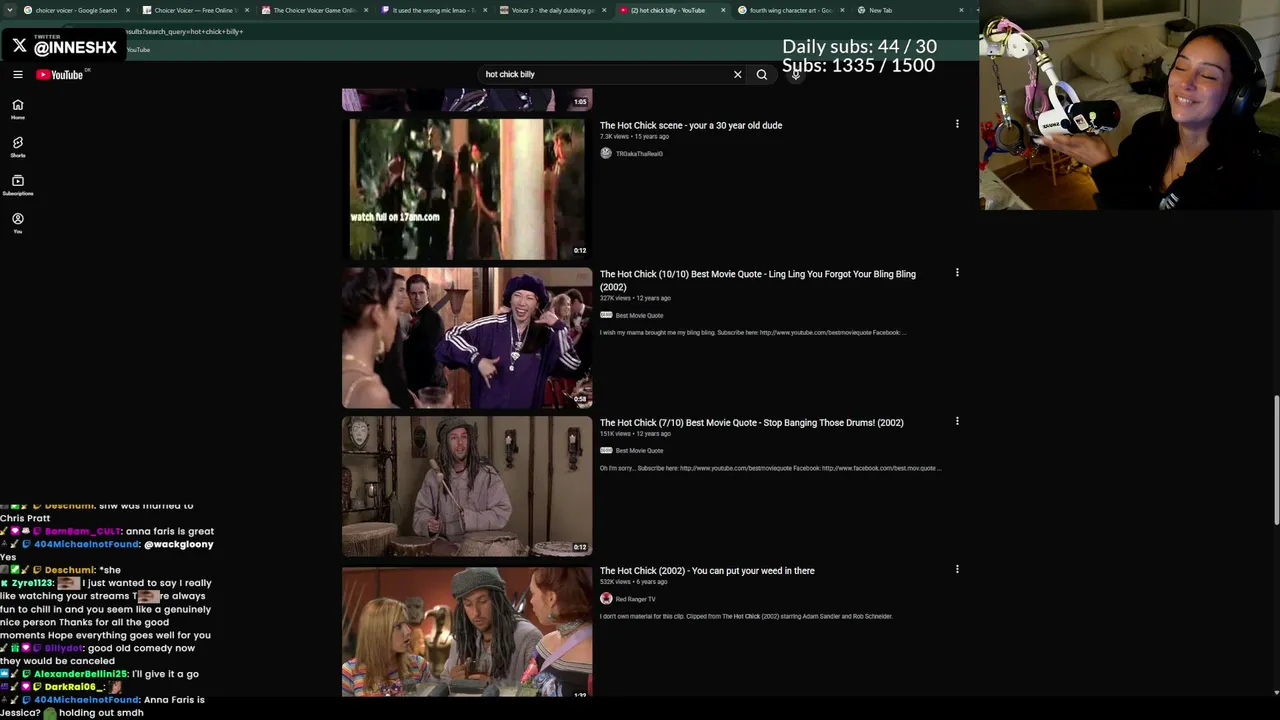
Task: Open Best Movie Quote avatar under Drums video
Action: [x=606, y=450]
